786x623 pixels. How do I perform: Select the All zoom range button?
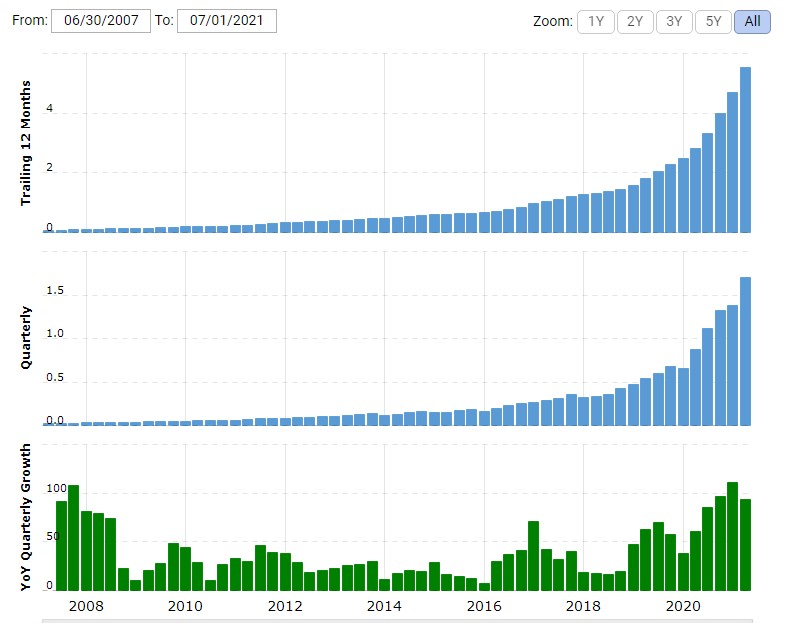[x=752, y=22]
